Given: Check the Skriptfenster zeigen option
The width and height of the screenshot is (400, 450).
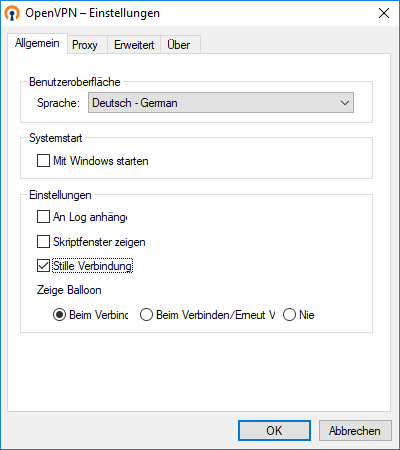Looking at the screenshot, I should (x=43, y=242).
